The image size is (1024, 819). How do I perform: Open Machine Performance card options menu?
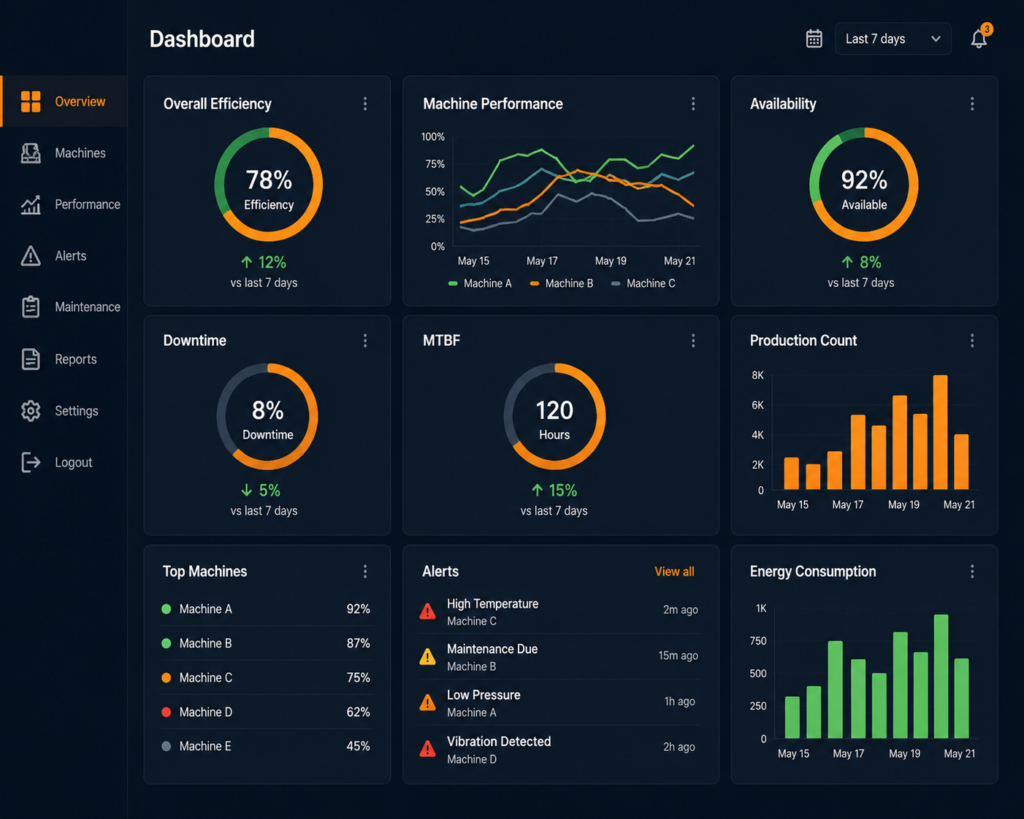point(693,104)
